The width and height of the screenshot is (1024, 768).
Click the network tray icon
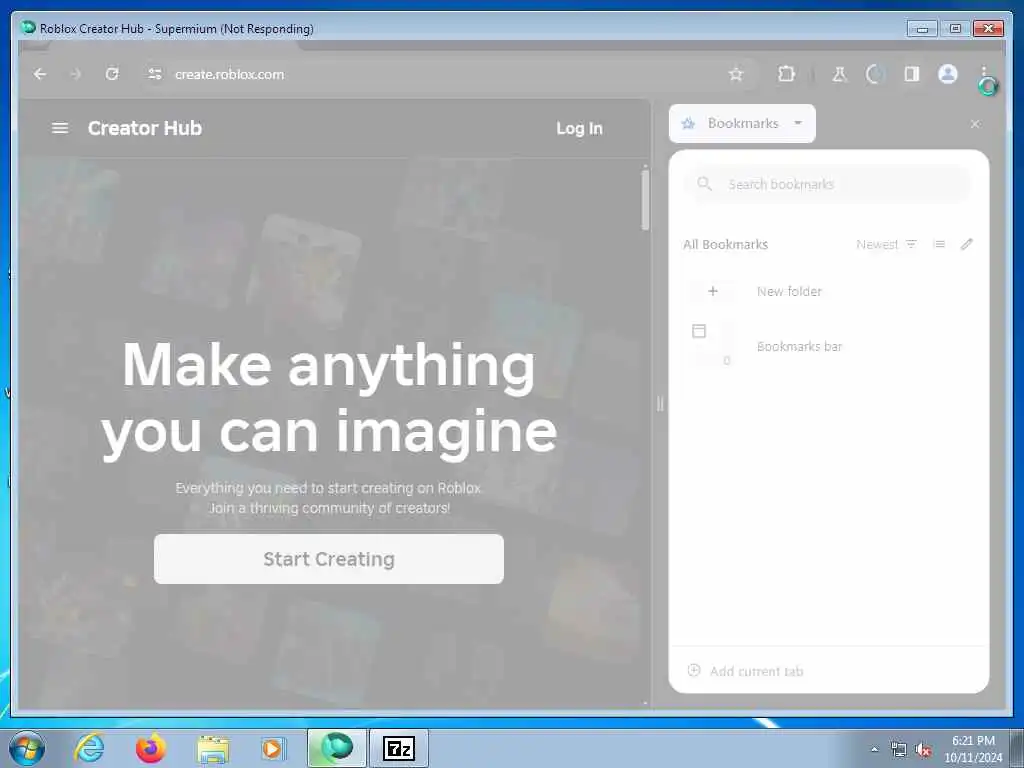coord(899,749)
